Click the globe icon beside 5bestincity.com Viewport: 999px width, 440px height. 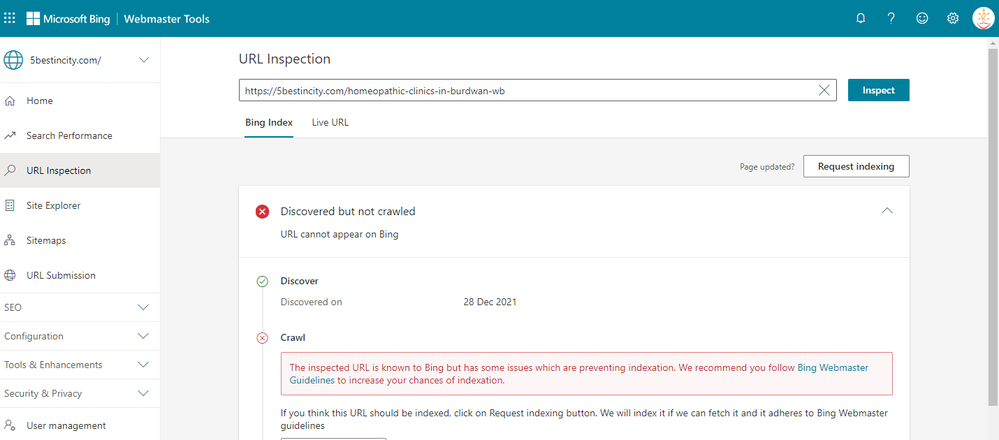(x=13, y=60)
